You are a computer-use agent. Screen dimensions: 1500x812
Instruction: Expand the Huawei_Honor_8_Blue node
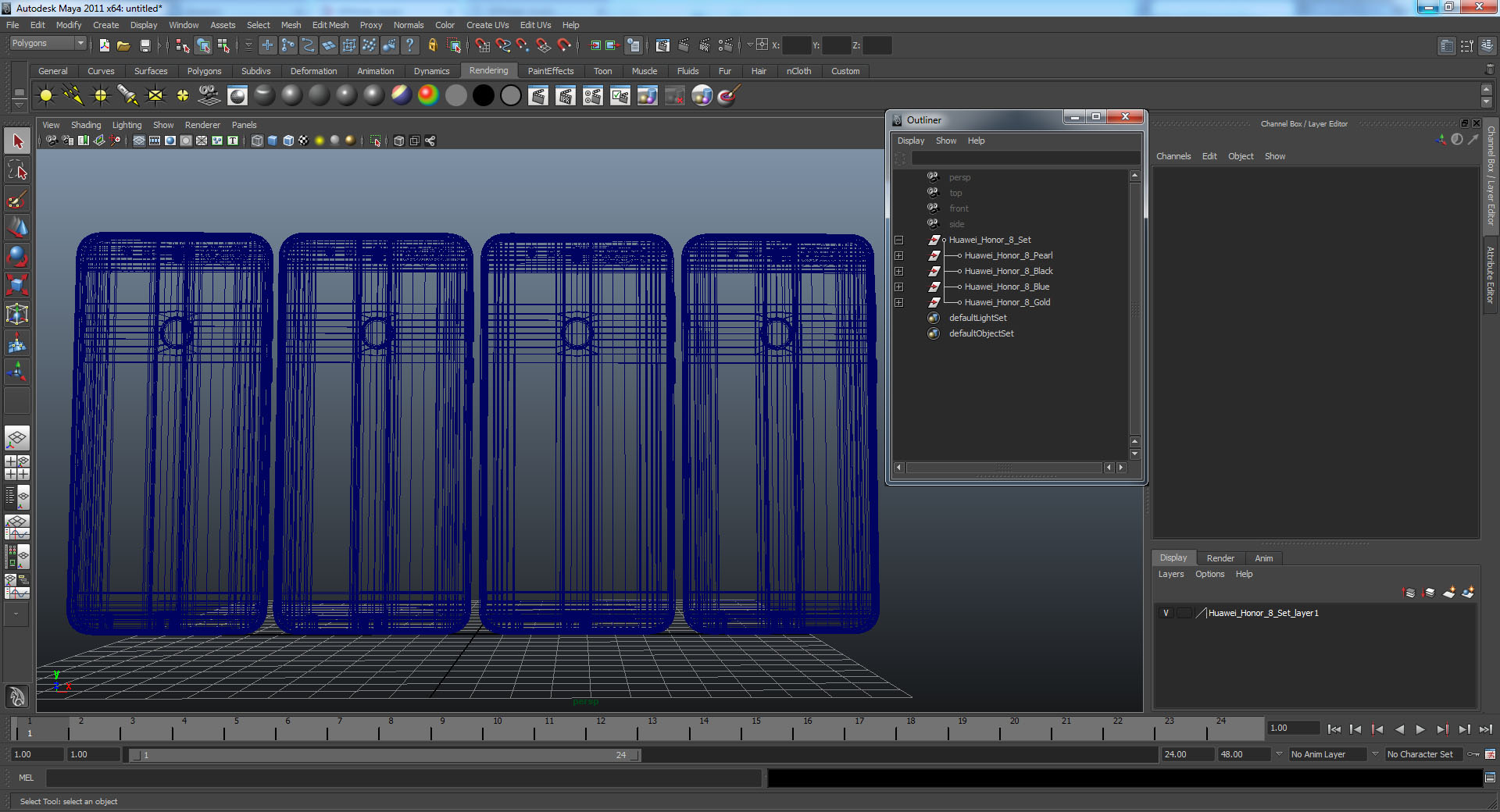[x=899, y=287]
